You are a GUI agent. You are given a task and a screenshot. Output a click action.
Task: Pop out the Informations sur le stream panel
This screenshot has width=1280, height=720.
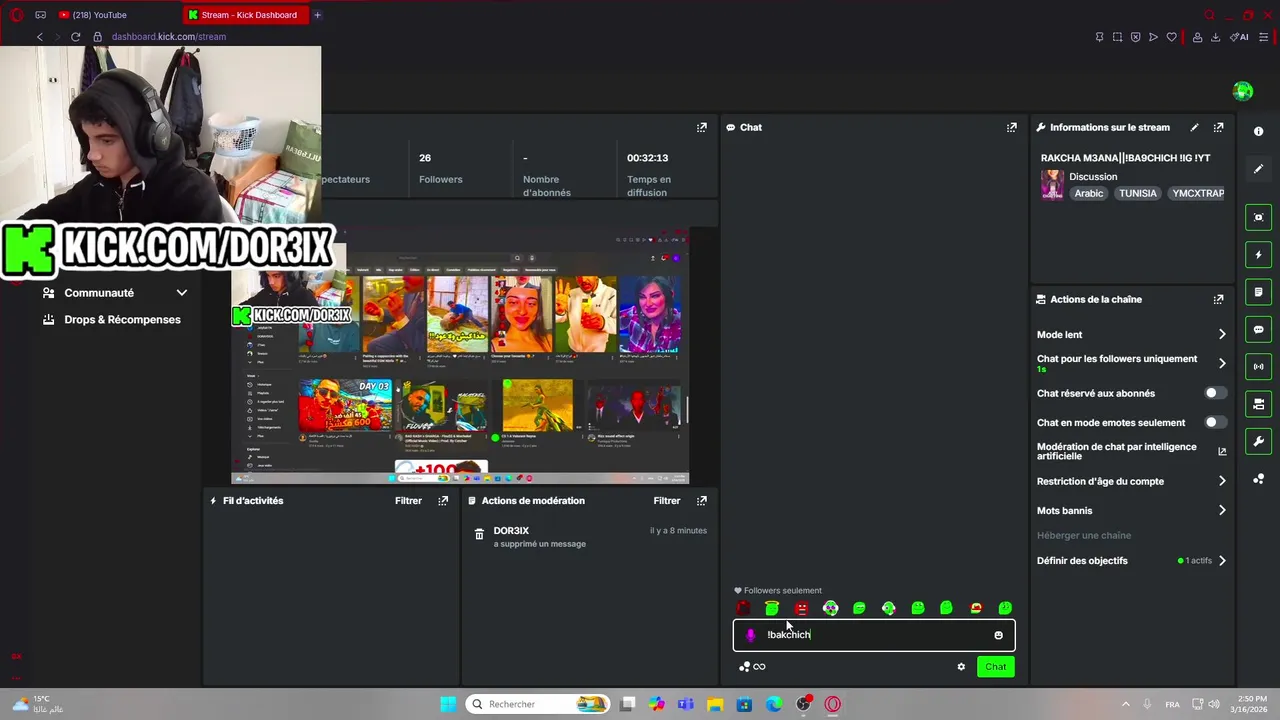[x=1218, y=128]
